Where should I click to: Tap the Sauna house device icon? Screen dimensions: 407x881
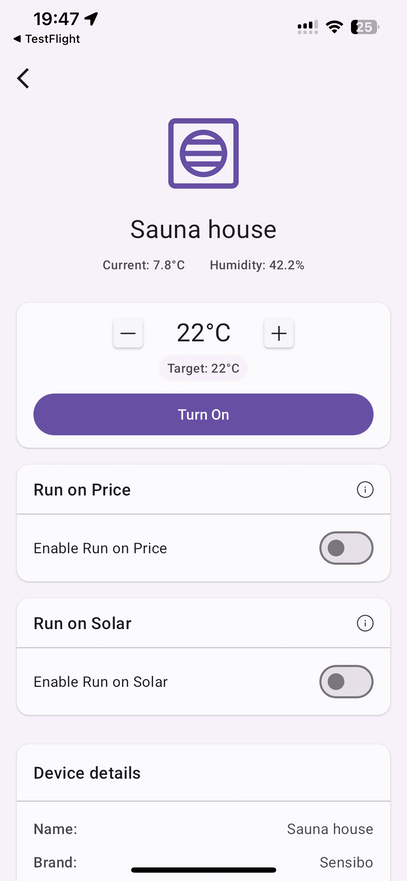[204, 153]
